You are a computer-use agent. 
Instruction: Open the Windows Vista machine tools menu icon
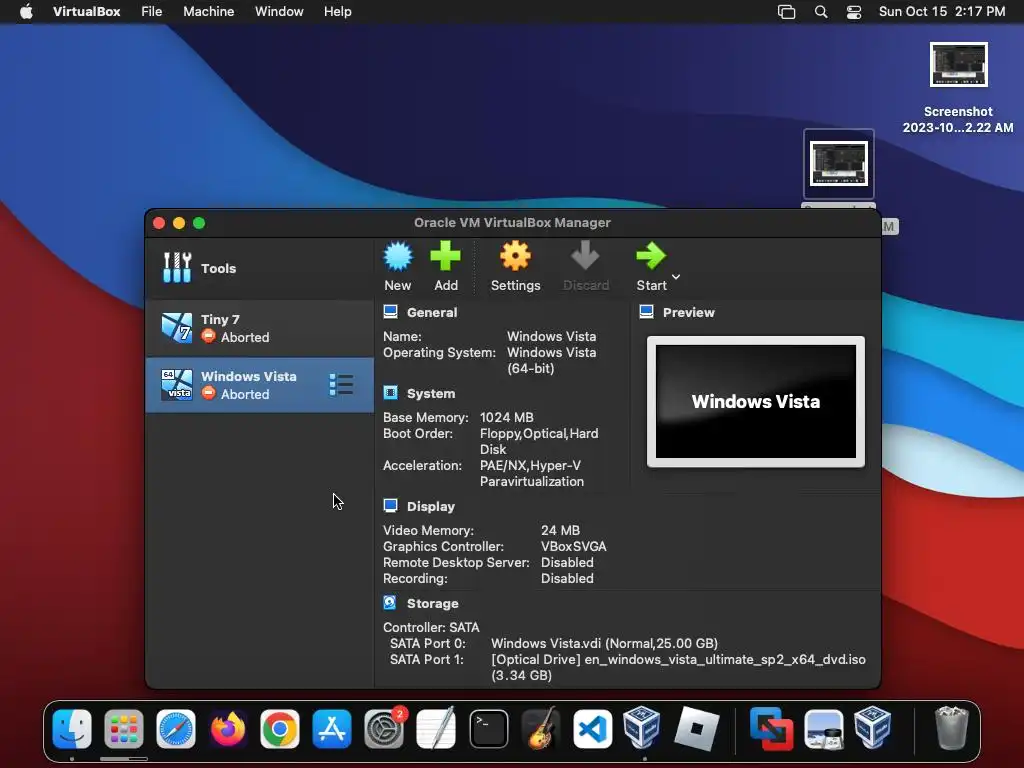pos(341,385)
